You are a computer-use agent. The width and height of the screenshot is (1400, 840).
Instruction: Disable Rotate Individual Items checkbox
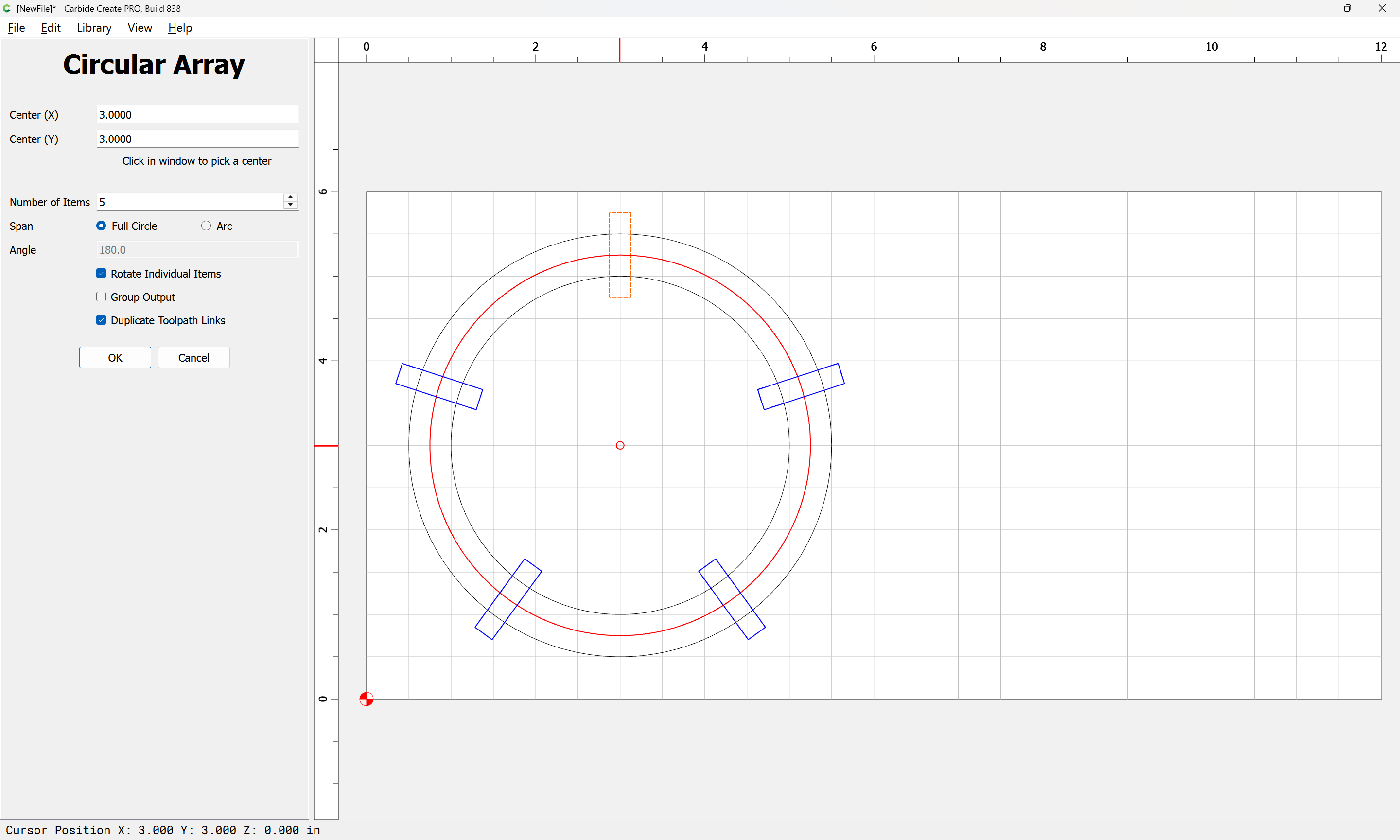101,273
